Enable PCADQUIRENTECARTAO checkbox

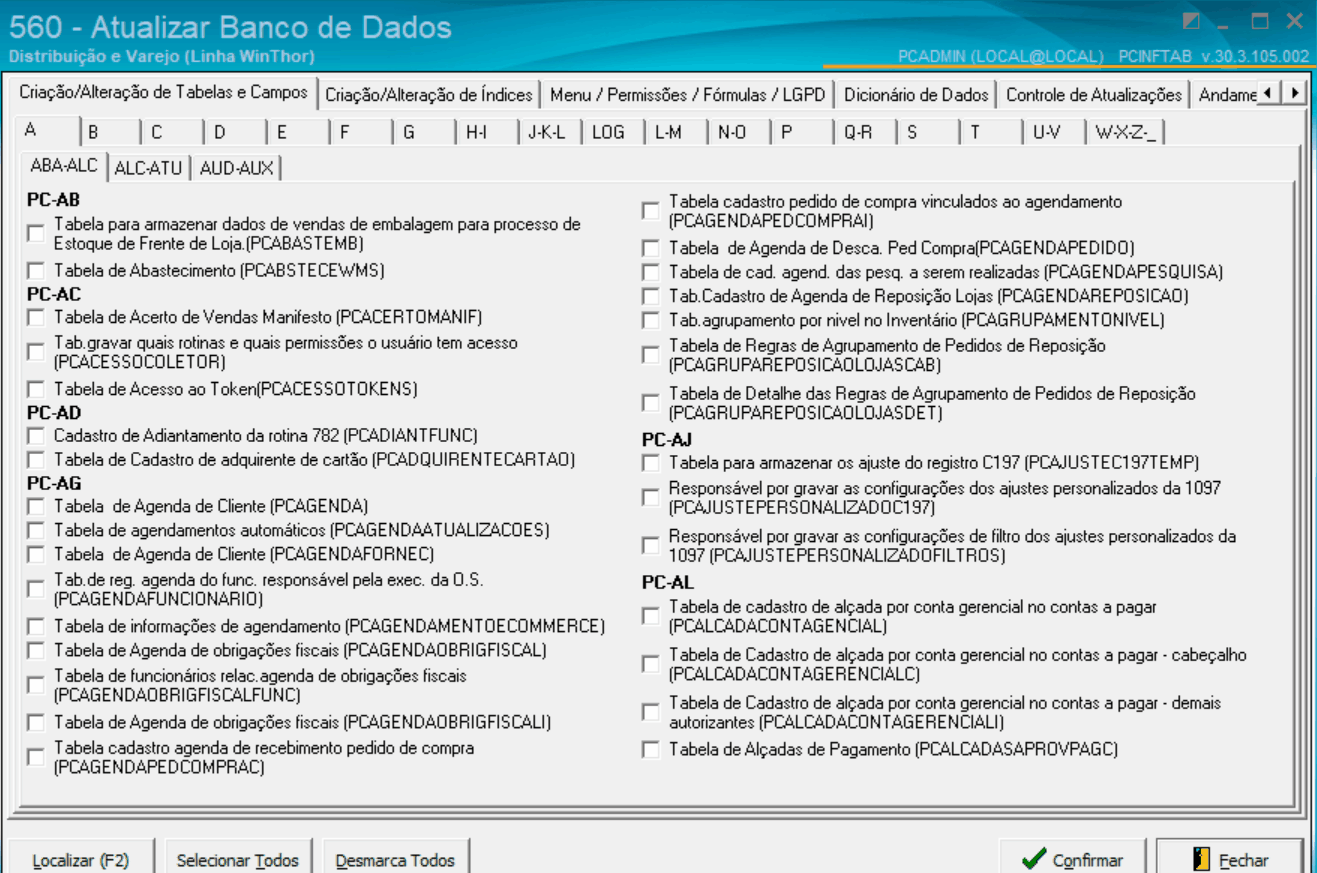36,459
